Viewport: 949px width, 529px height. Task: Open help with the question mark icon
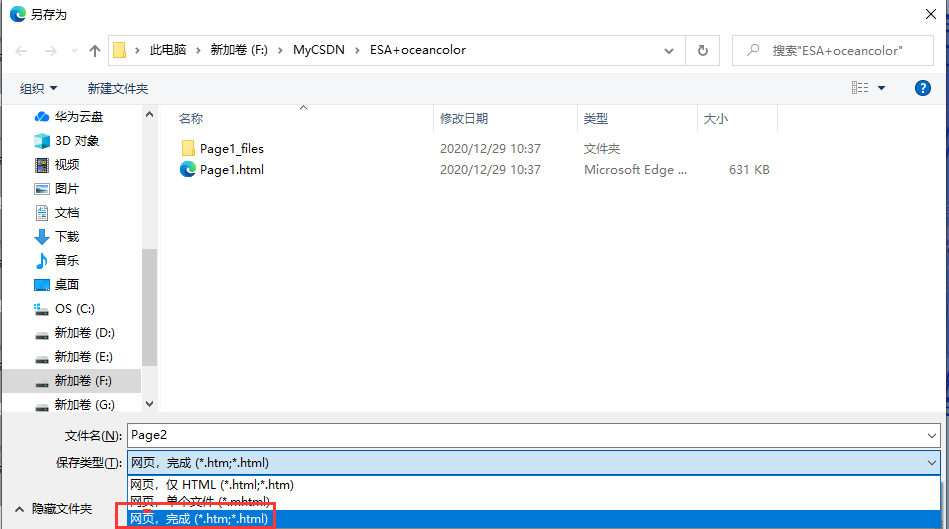tap(922, 88)
